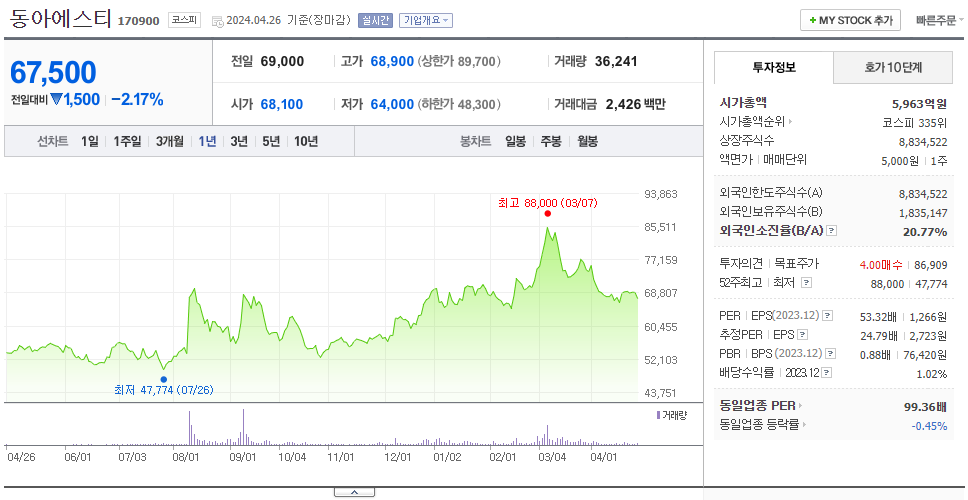Click help icon beside 추정PER EPS
The image size is (968, 500).
802,335
